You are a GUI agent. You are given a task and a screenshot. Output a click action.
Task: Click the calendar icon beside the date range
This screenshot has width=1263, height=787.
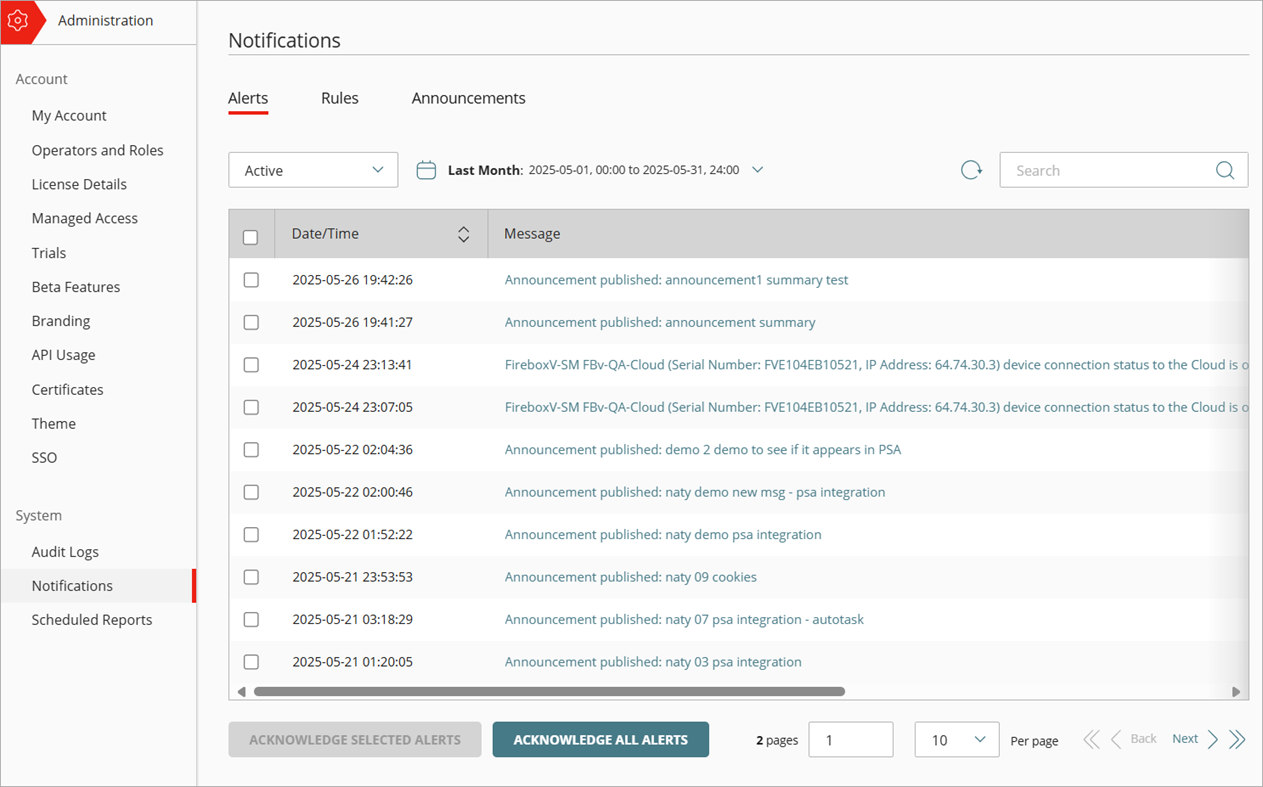click(x=426, y=169)
